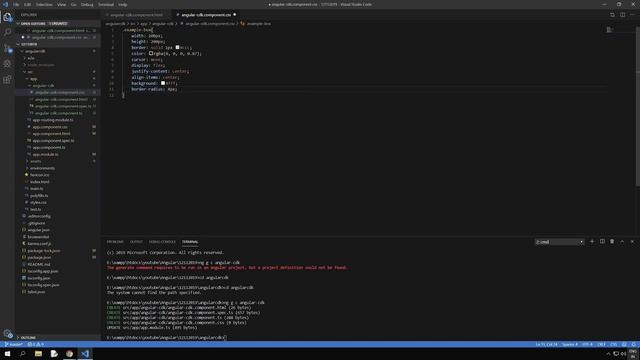Click the volume icon in system tray
The height and width of the screenshot is (360, 640).
[x=623, y=354]
